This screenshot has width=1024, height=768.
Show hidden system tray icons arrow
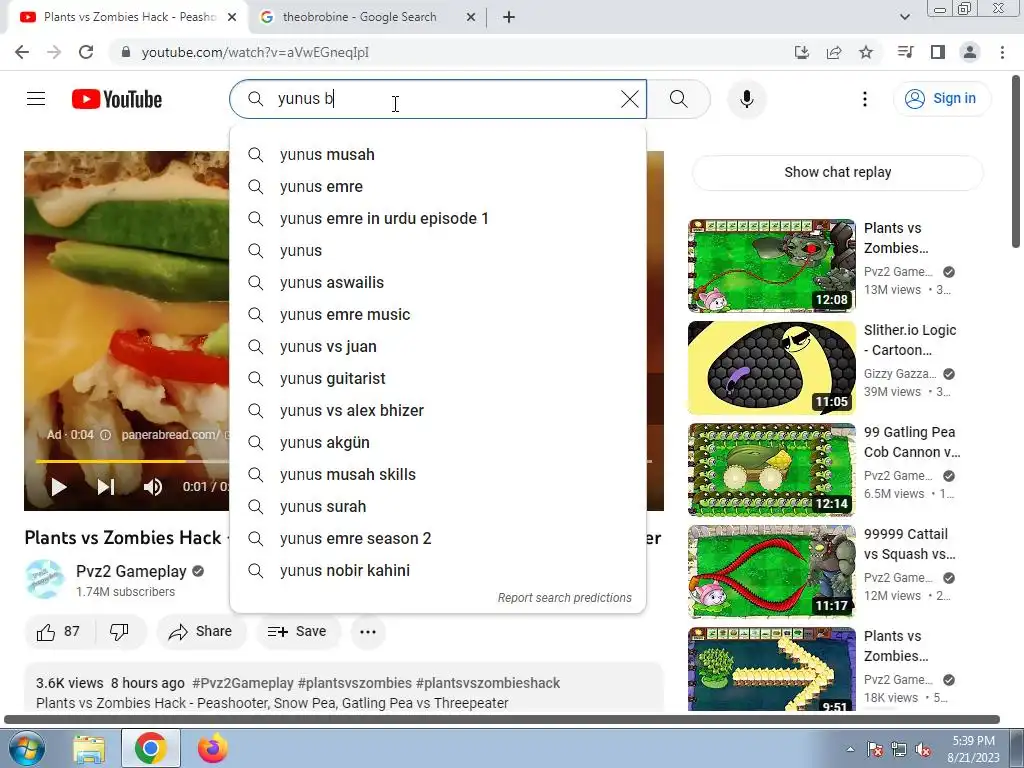pos(850,749)
